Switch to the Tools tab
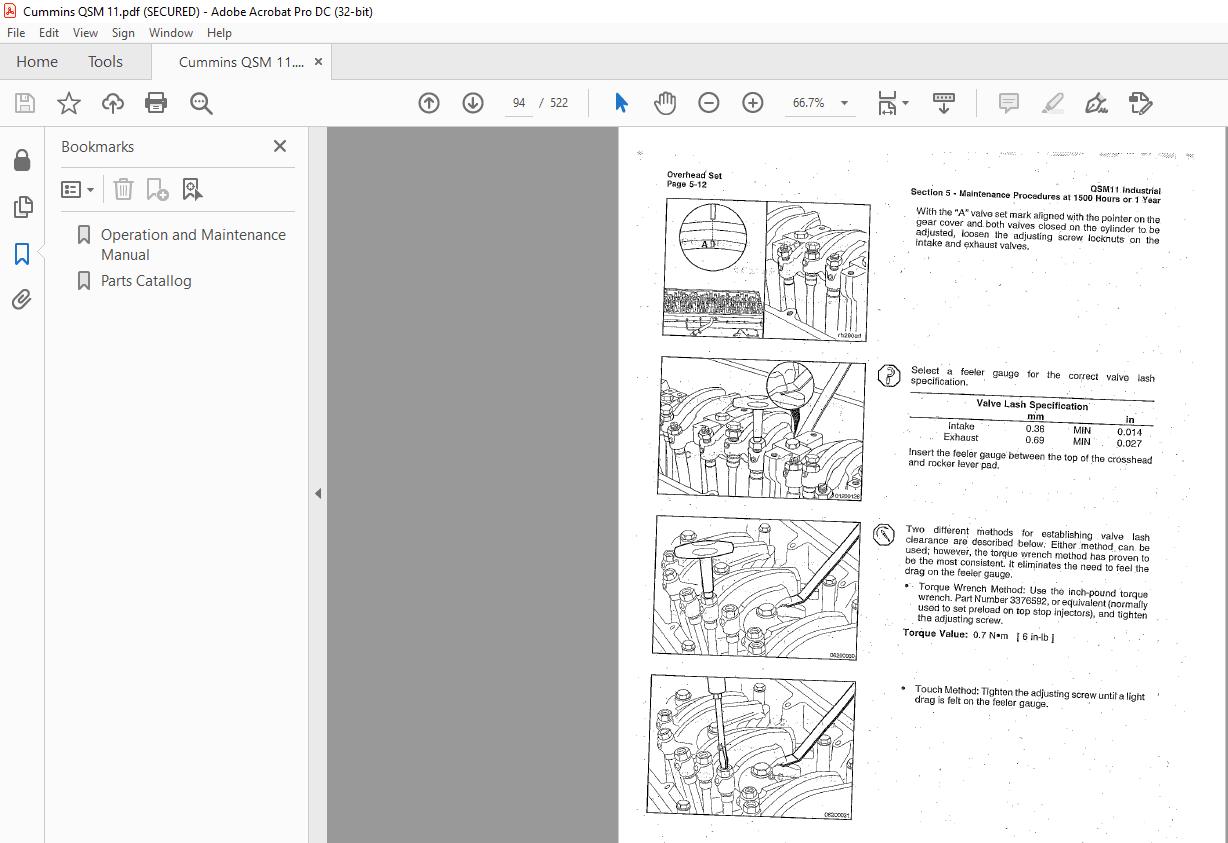The width and height of the screenshot is (1228, 843). coord(105,61)
